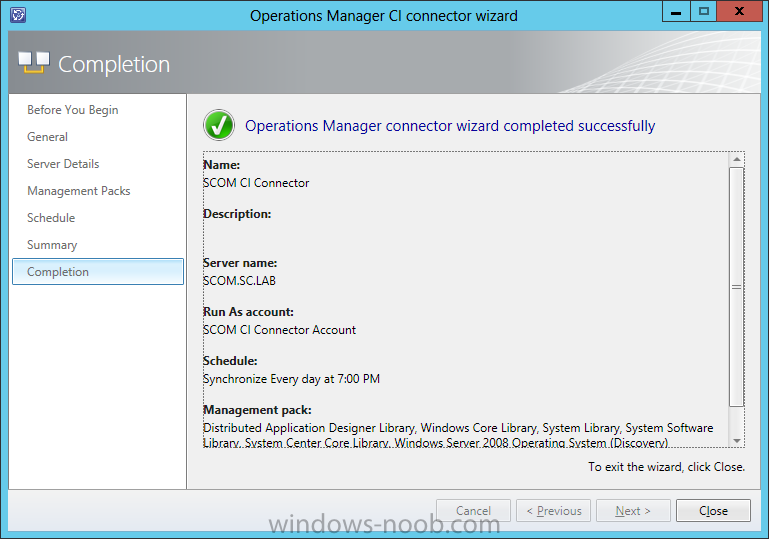
Task: Click the window title text
Action: pos(384,16)
